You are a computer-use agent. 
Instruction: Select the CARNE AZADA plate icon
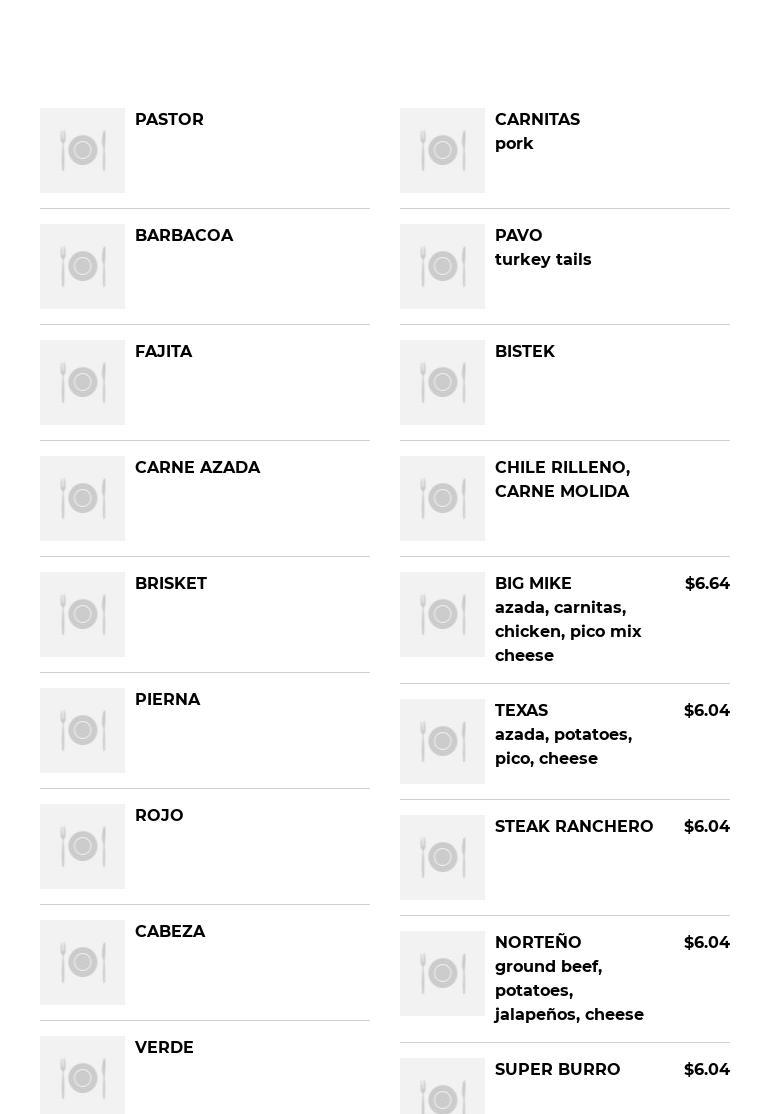82,498
